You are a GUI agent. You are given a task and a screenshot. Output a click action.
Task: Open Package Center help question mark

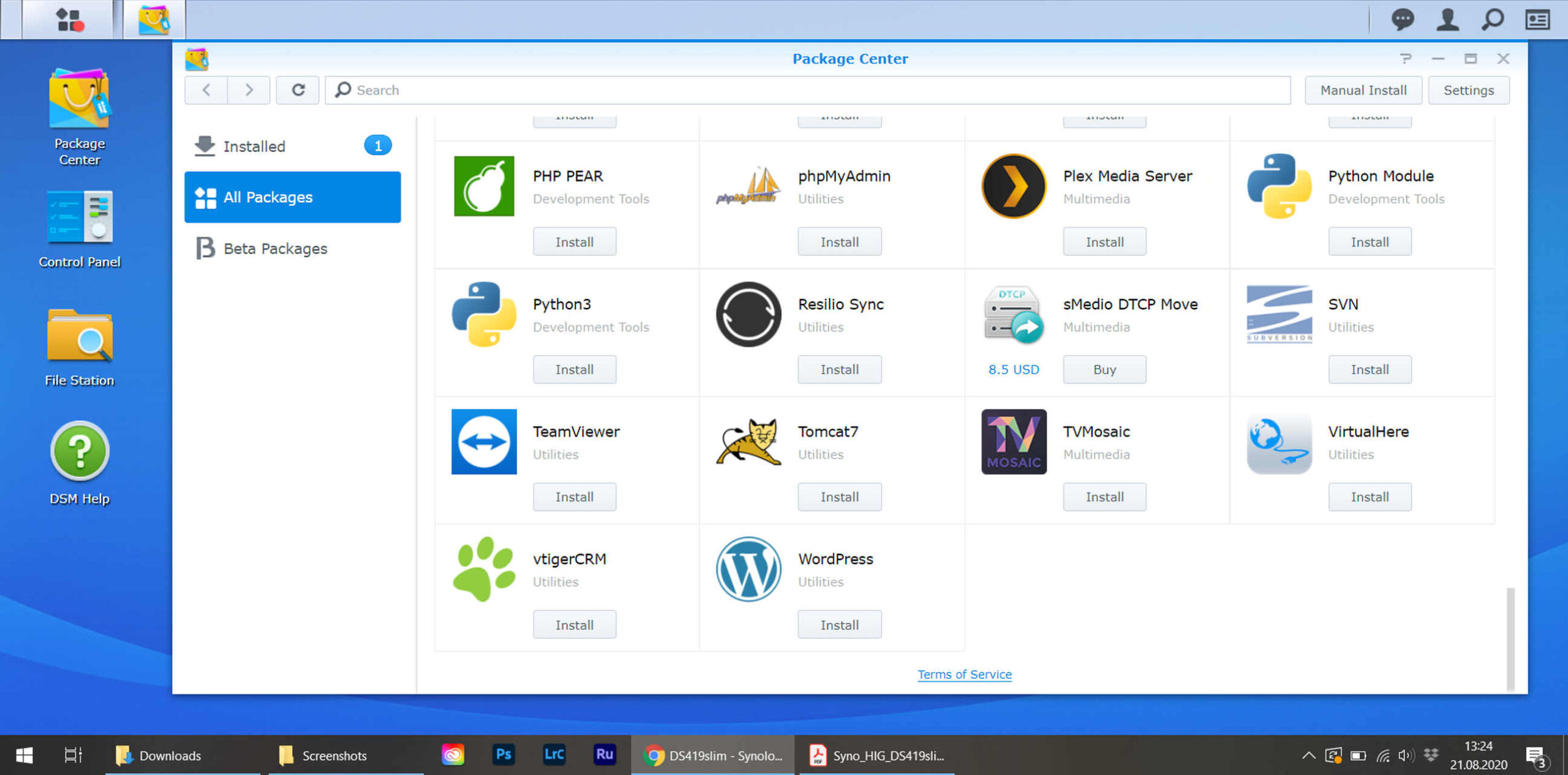1406,59
